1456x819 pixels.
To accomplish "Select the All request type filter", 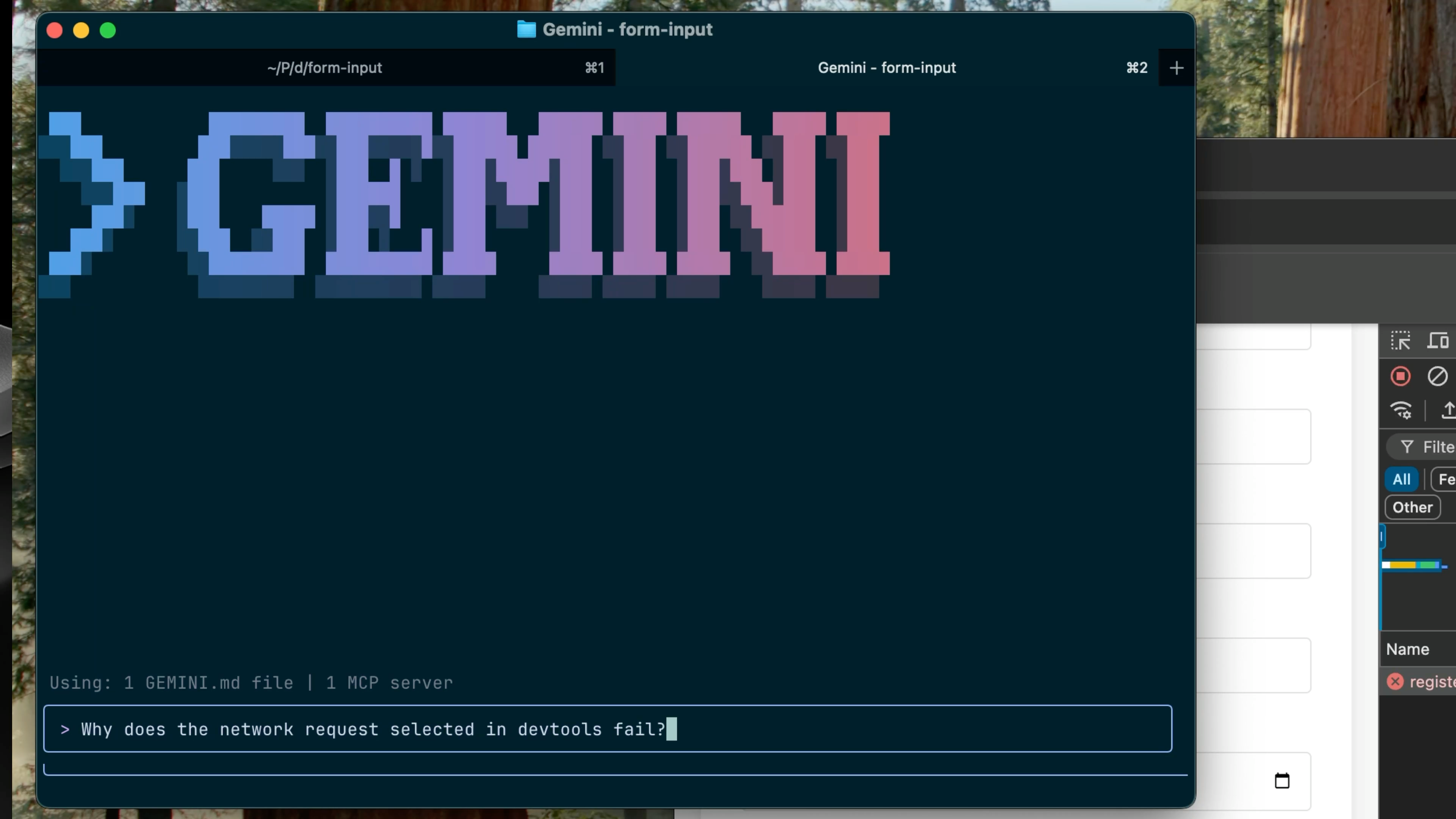I will click(x=1401, y=479).
